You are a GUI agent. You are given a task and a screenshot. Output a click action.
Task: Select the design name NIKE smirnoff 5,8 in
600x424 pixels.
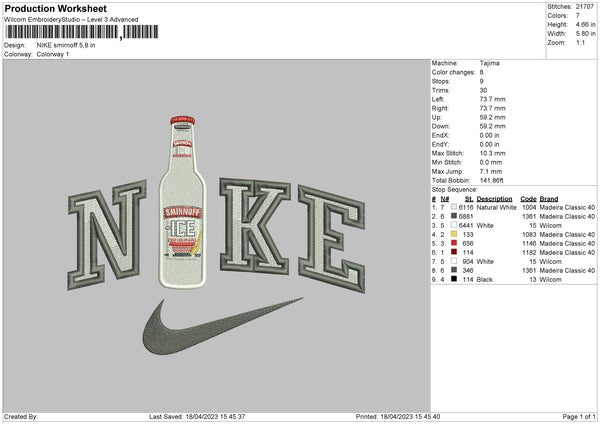click(x=66, y=45)
